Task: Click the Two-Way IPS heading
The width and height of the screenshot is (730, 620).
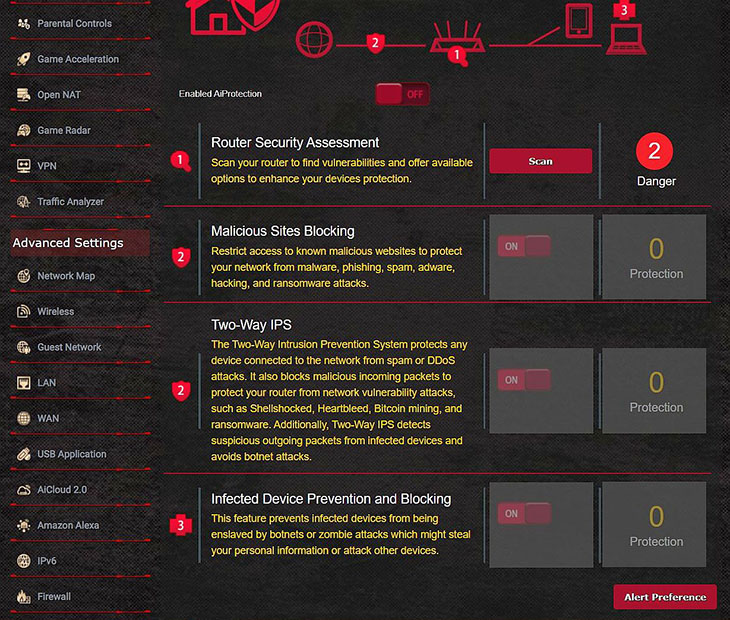Action: 251,324
